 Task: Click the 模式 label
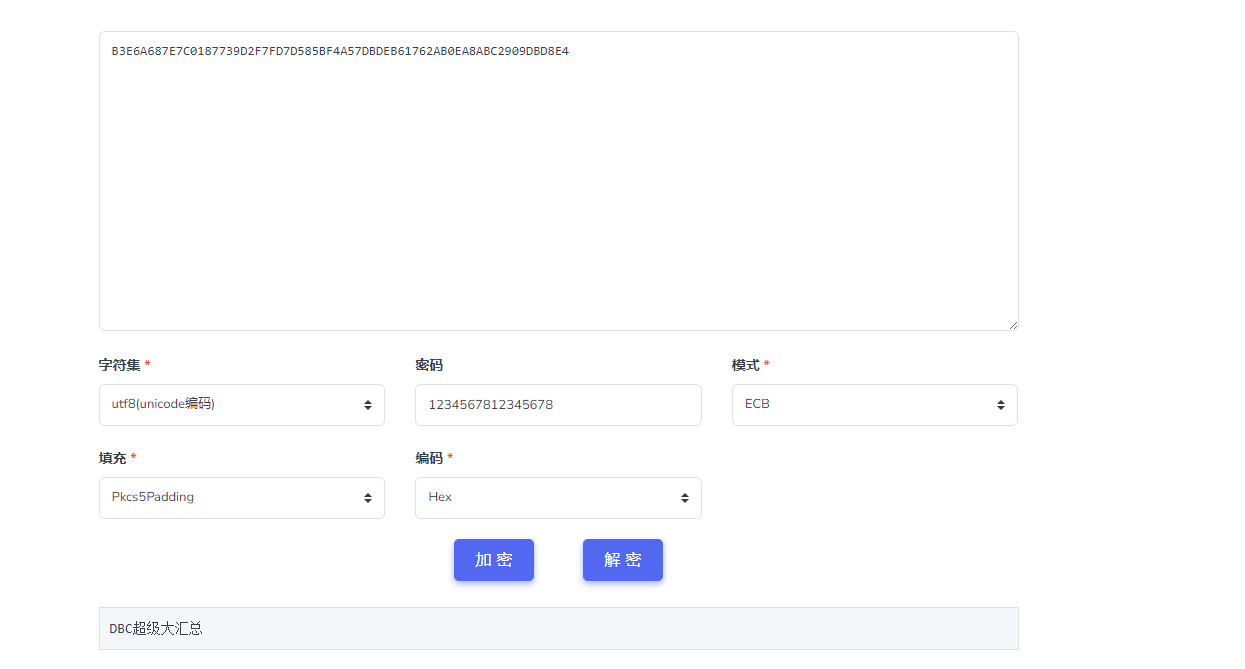(745, 365)
